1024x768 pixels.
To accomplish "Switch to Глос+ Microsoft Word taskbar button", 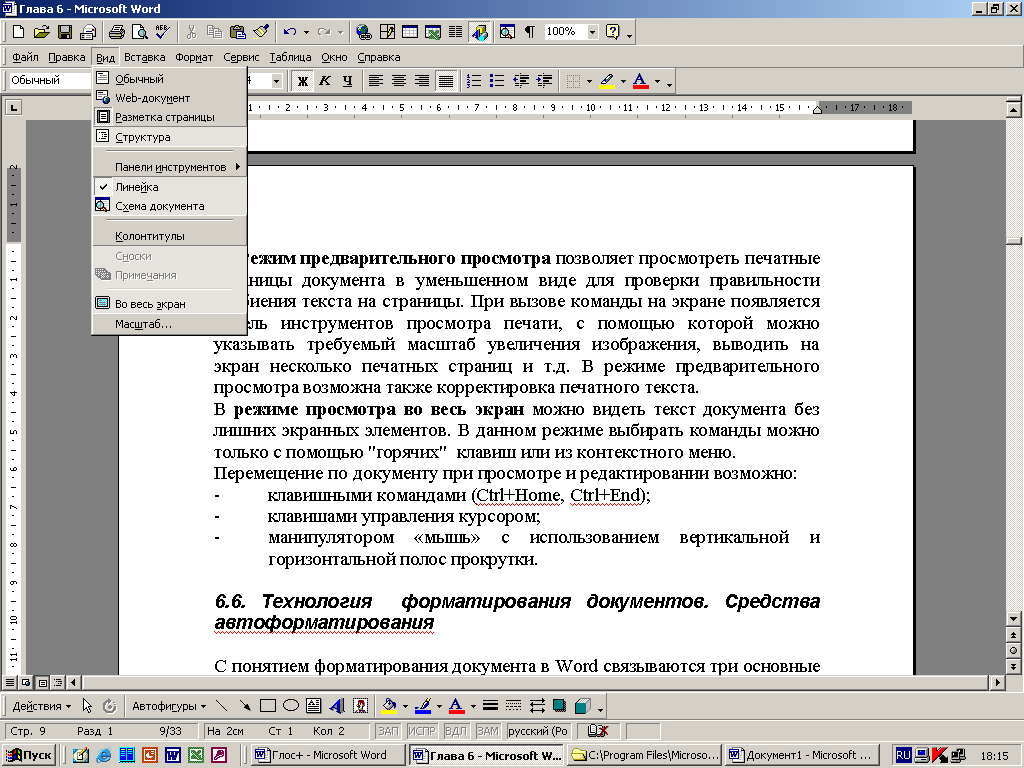I will pos(326,755).
